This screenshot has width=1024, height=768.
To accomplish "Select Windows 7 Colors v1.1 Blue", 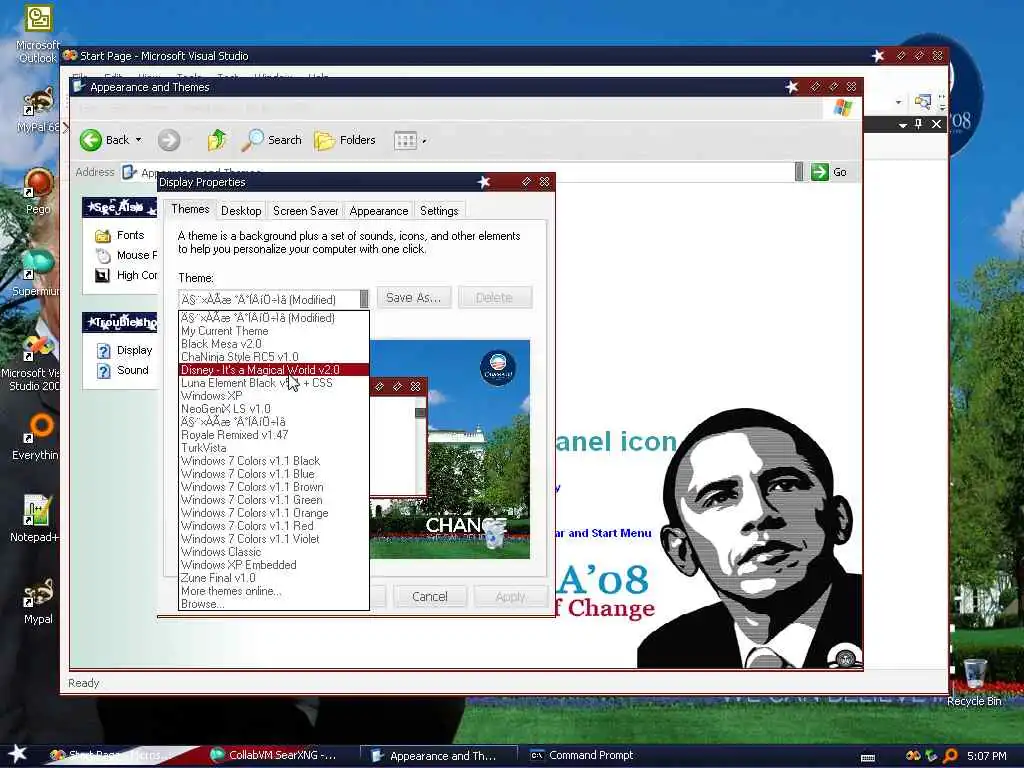I will (274, 474).
